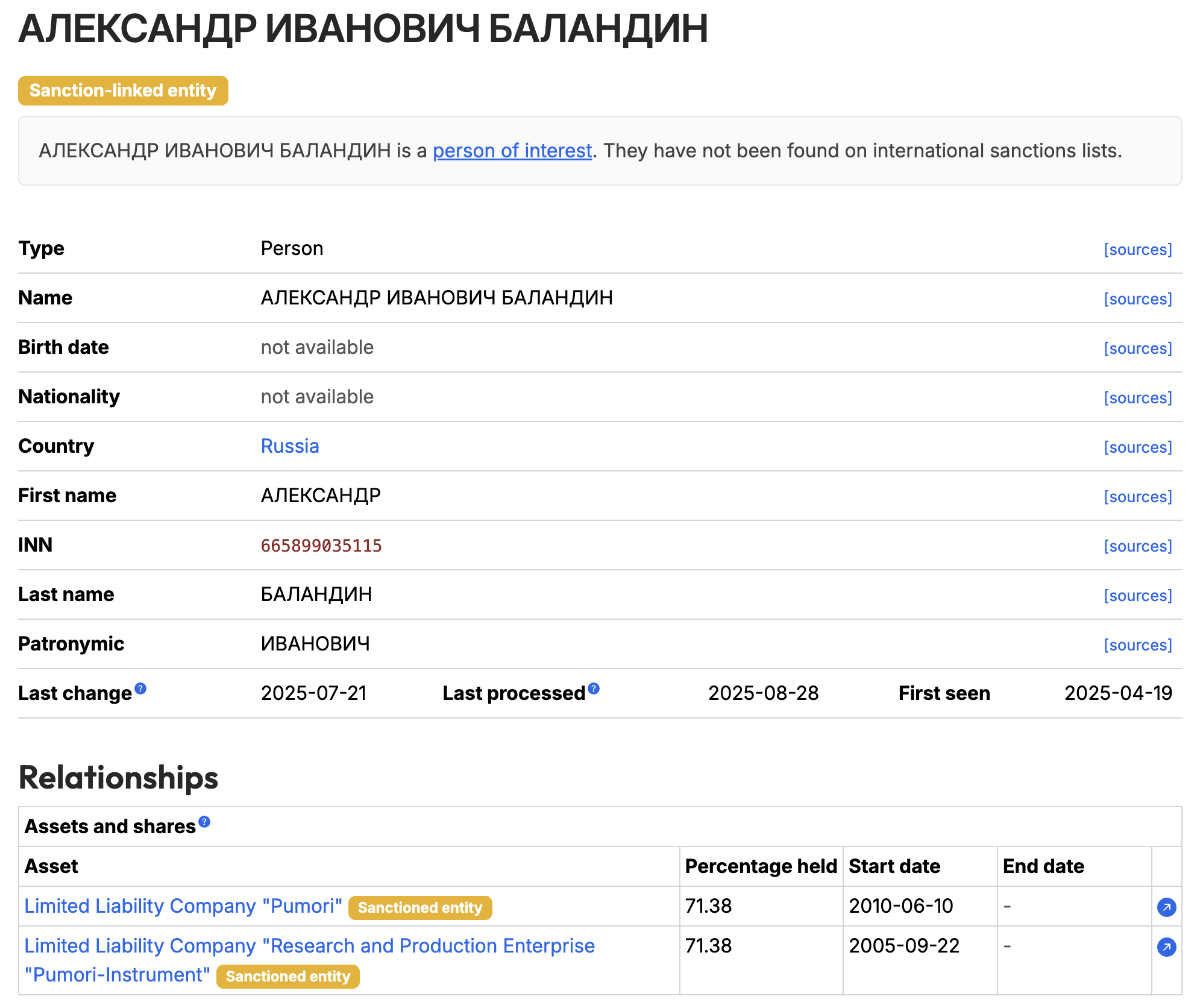Open Limited Liability Company "Pumori" link

pos(183,906)
